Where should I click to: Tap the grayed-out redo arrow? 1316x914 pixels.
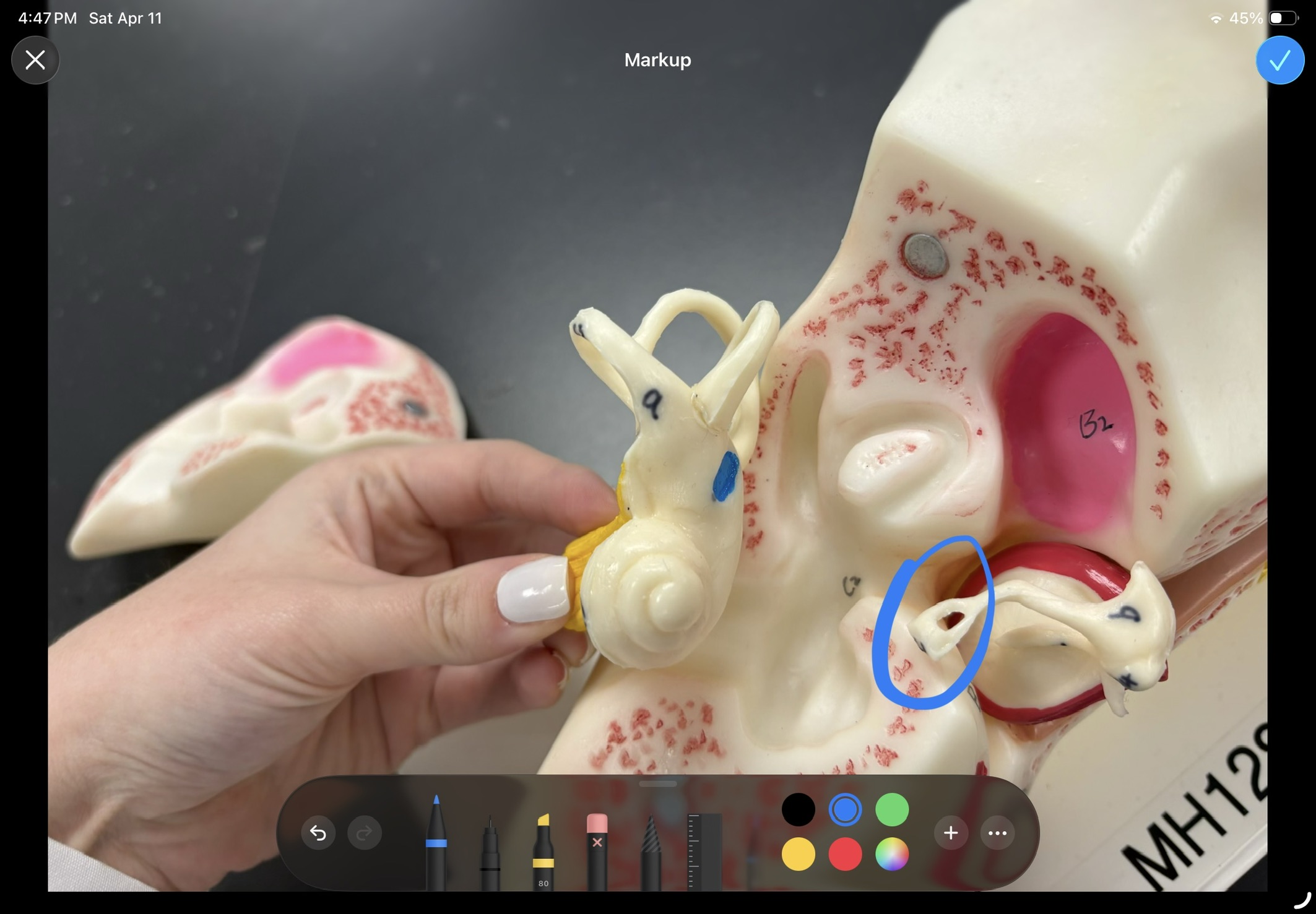click(365, 833)
